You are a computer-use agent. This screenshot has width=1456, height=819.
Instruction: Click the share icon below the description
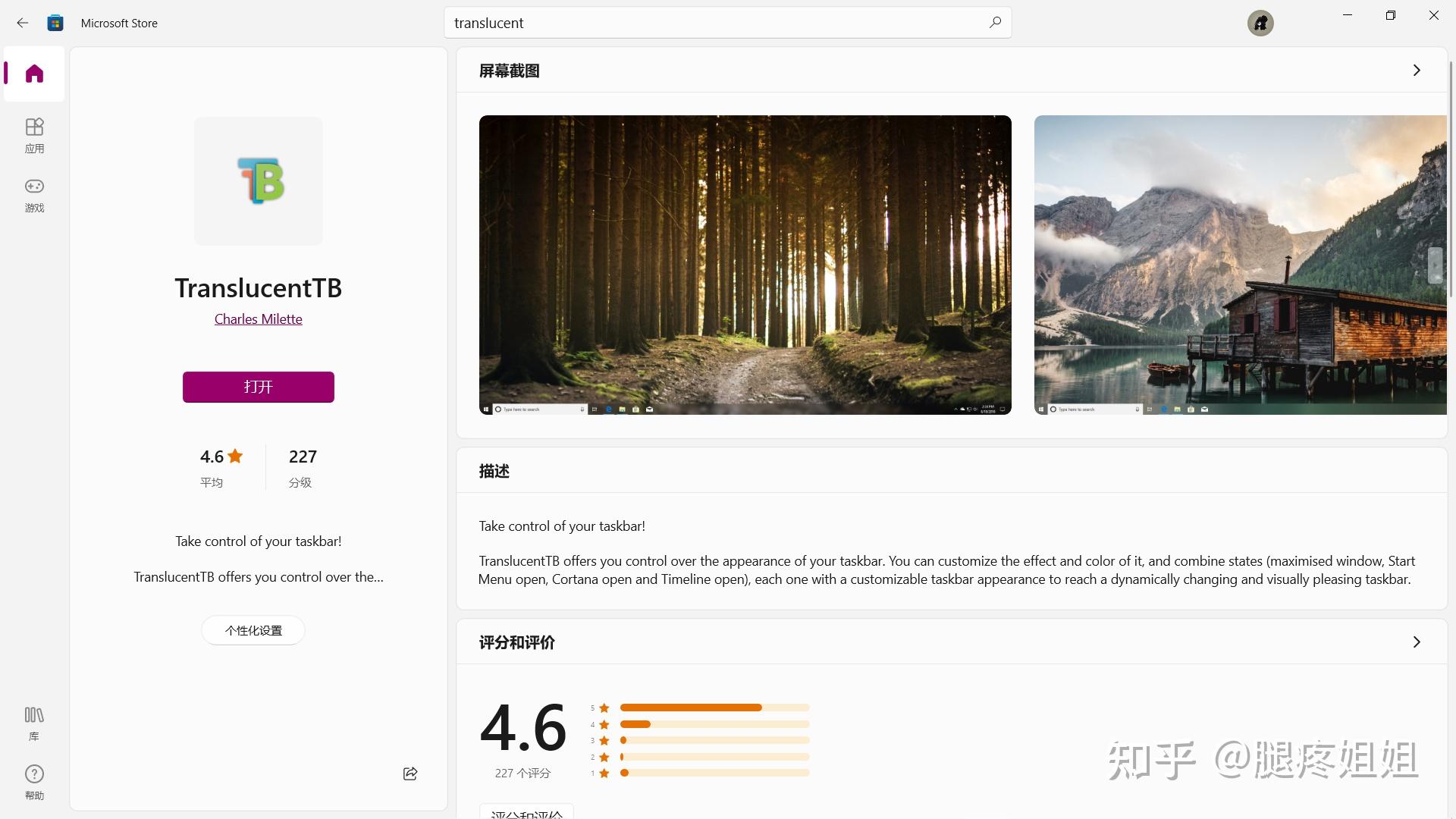(x=409, y=773)
